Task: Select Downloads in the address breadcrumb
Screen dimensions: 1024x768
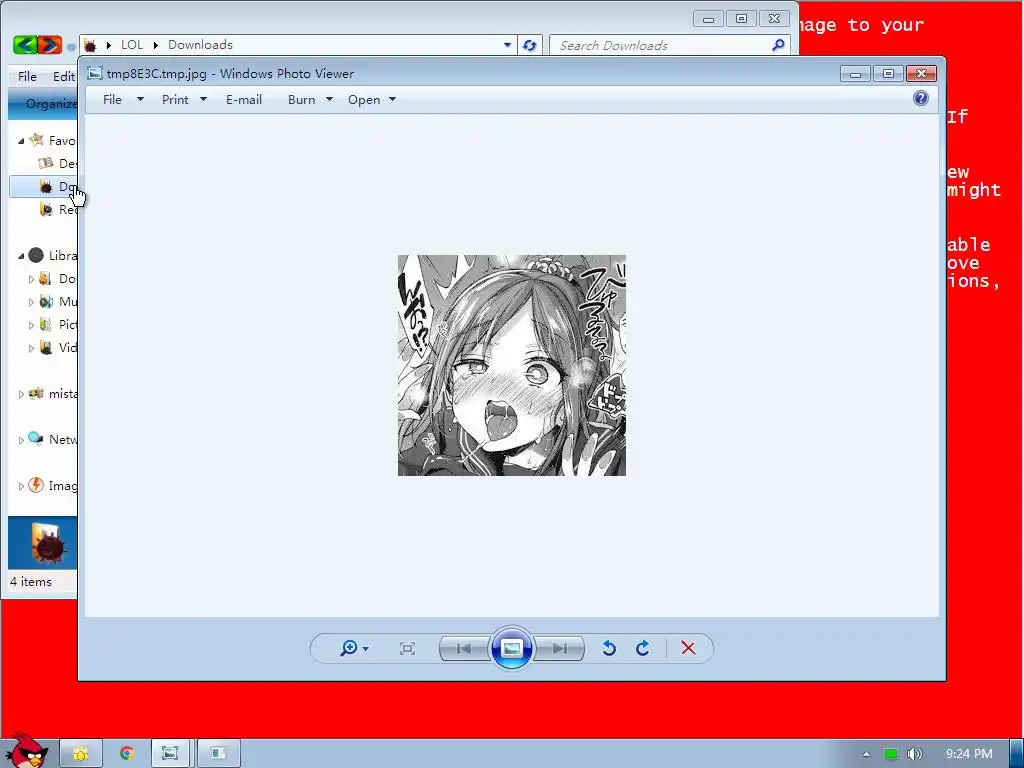Action: coord(200,45)
